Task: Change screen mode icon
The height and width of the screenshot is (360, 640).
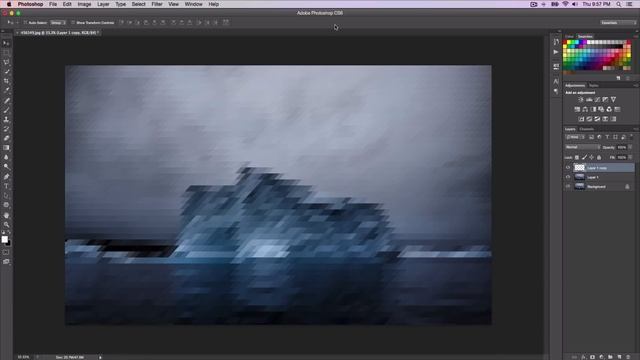Action: [x=6, y=262]
